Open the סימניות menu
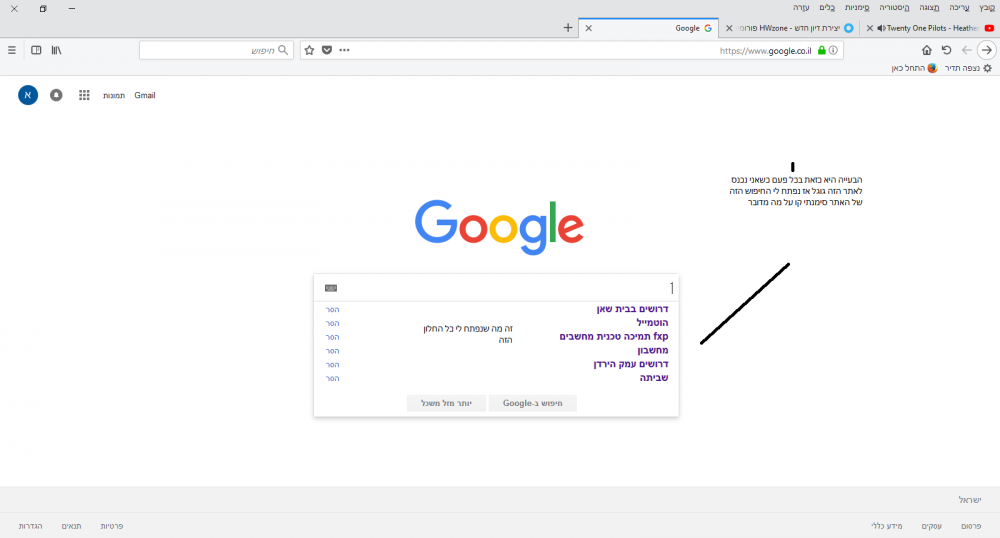 (857, 8)
